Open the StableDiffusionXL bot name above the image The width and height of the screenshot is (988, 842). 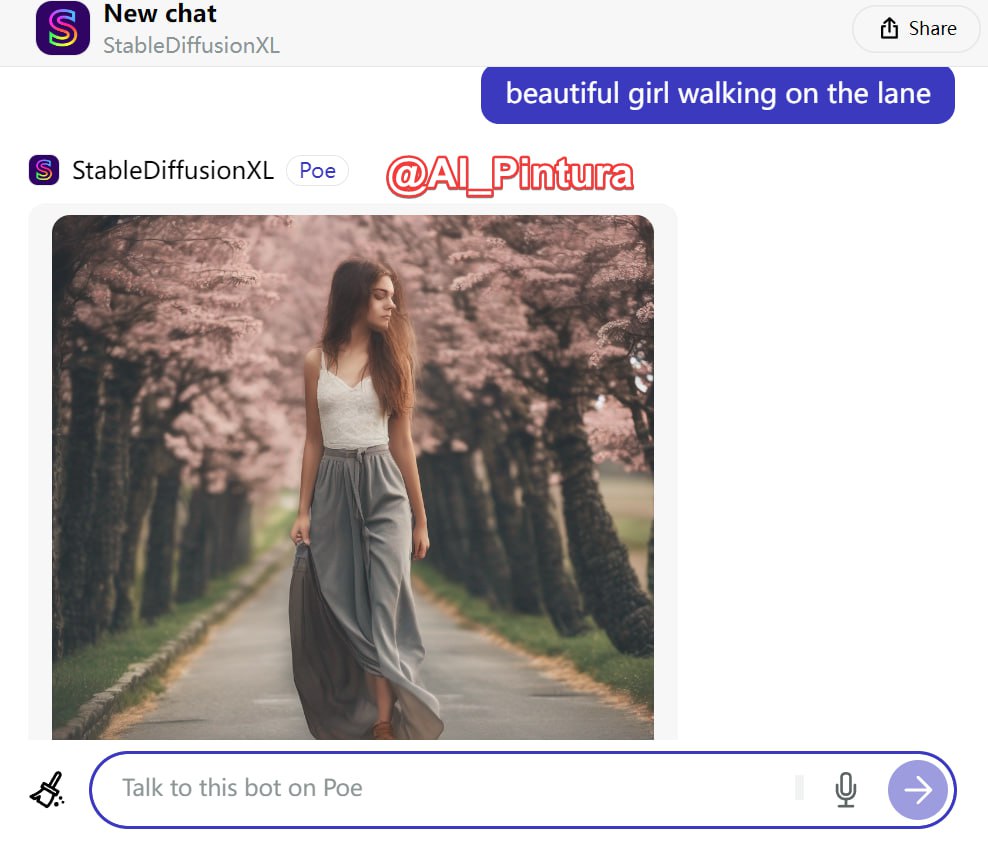coord(172,171)
